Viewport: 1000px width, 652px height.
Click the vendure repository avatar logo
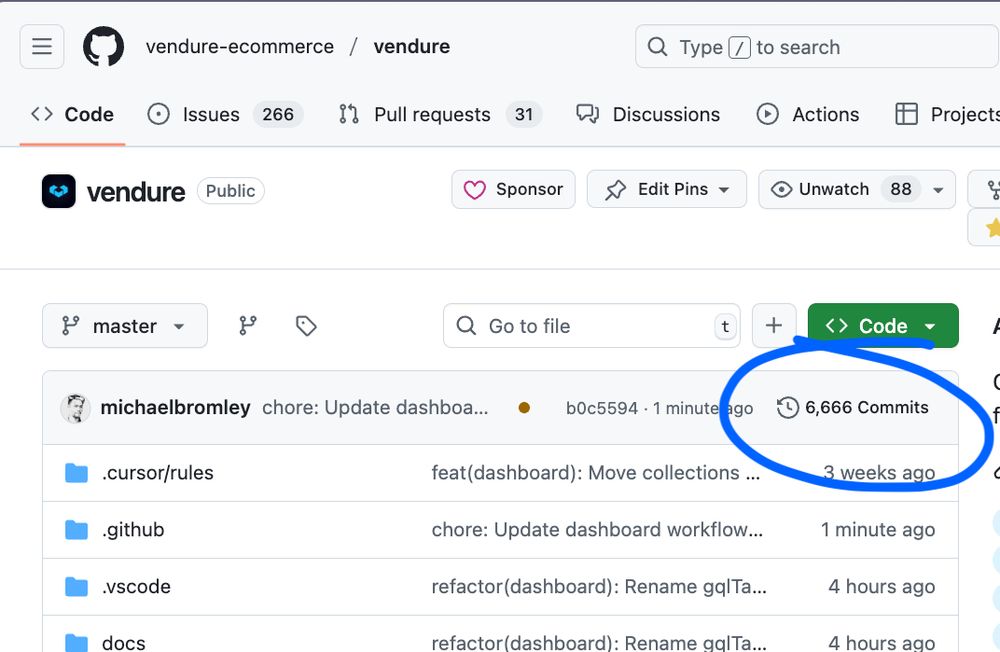pos(59,191)
